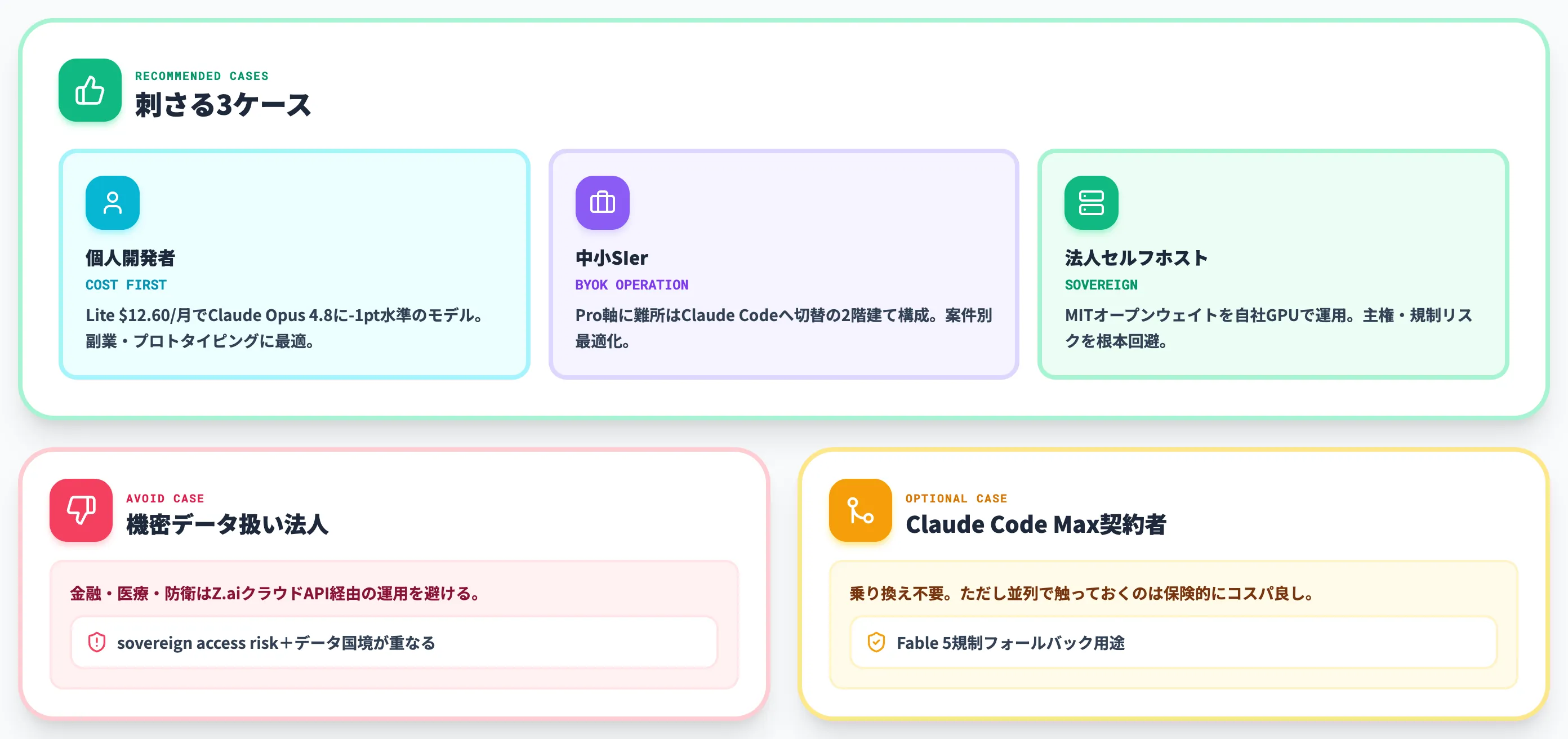The image size is (1568, 739).
Task: Click the MITオープンウェイト description text
Action: 1268,328
